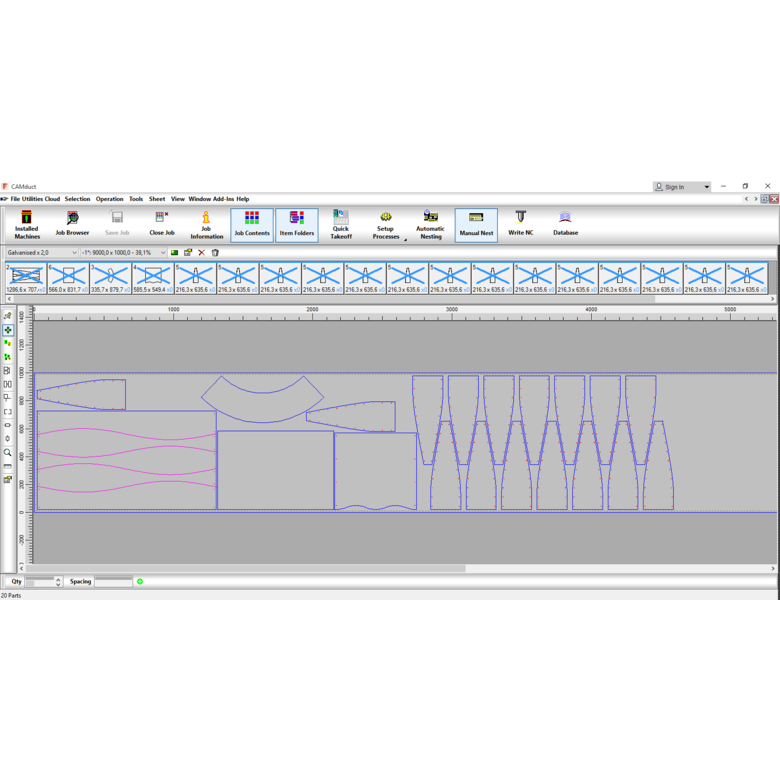Click the horizontal oval tool in left toolbar
Viewport: 780px width, 780px height.
click(x=7, y=425)
